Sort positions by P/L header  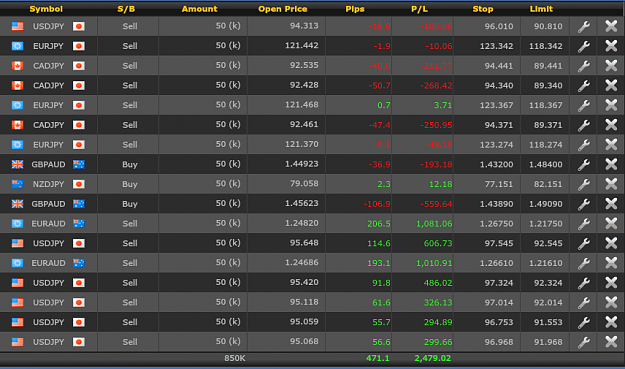(419, 9)
